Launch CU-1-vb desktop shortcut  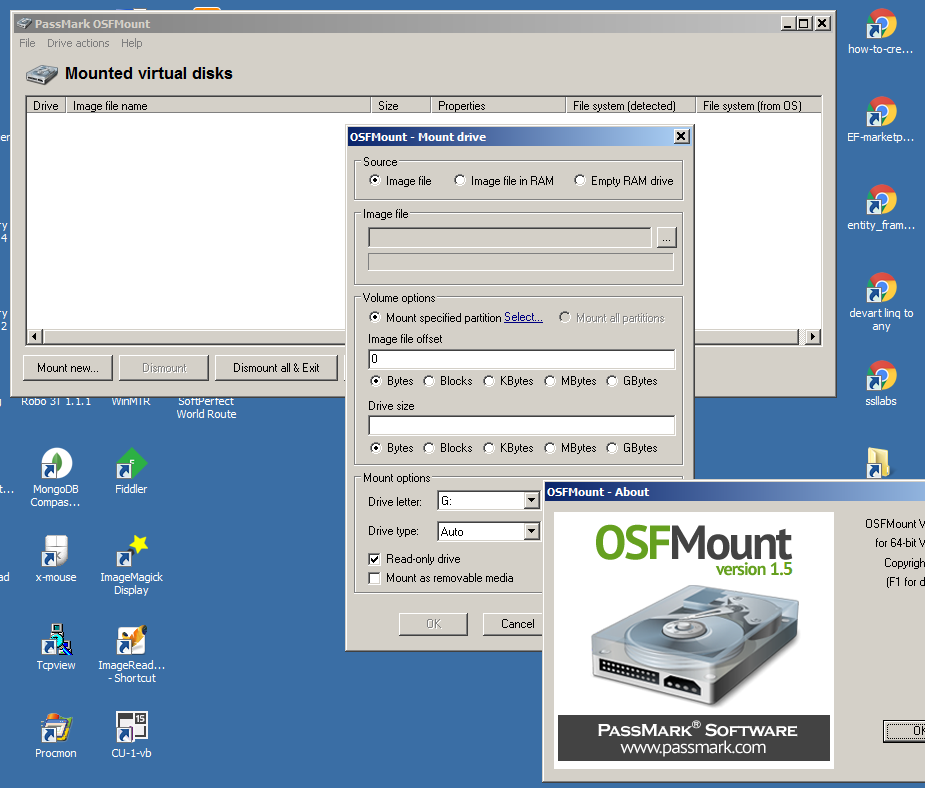(131, 727)
